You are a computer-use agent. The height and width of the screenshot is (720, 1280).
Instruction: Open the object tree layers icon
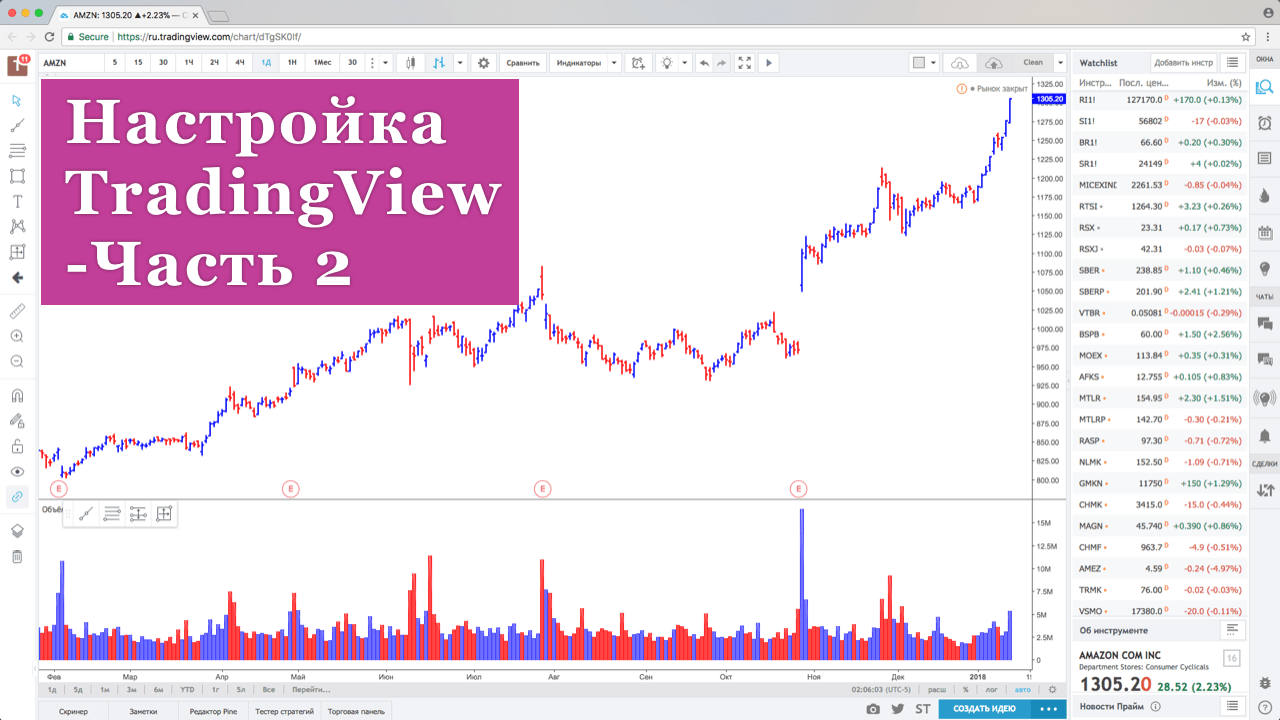(17, 531)
